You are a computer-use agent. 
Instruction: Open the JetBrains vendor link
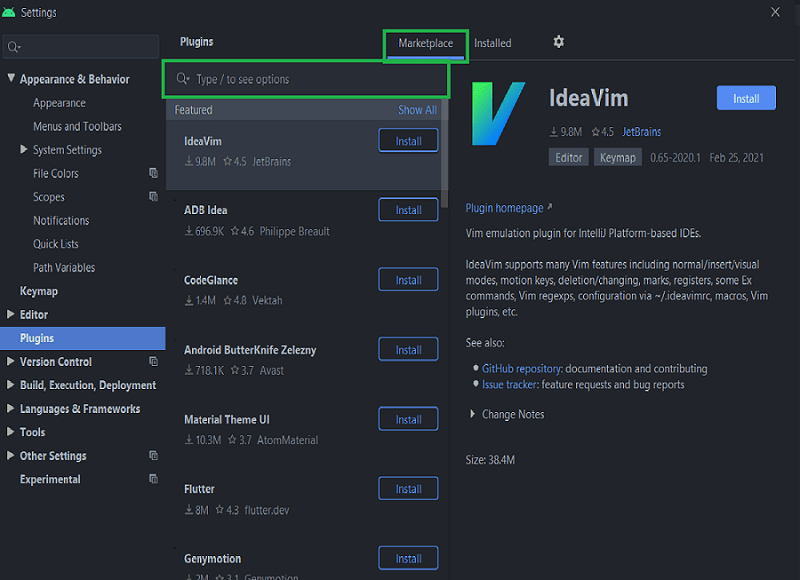click(x=641, y=132)
